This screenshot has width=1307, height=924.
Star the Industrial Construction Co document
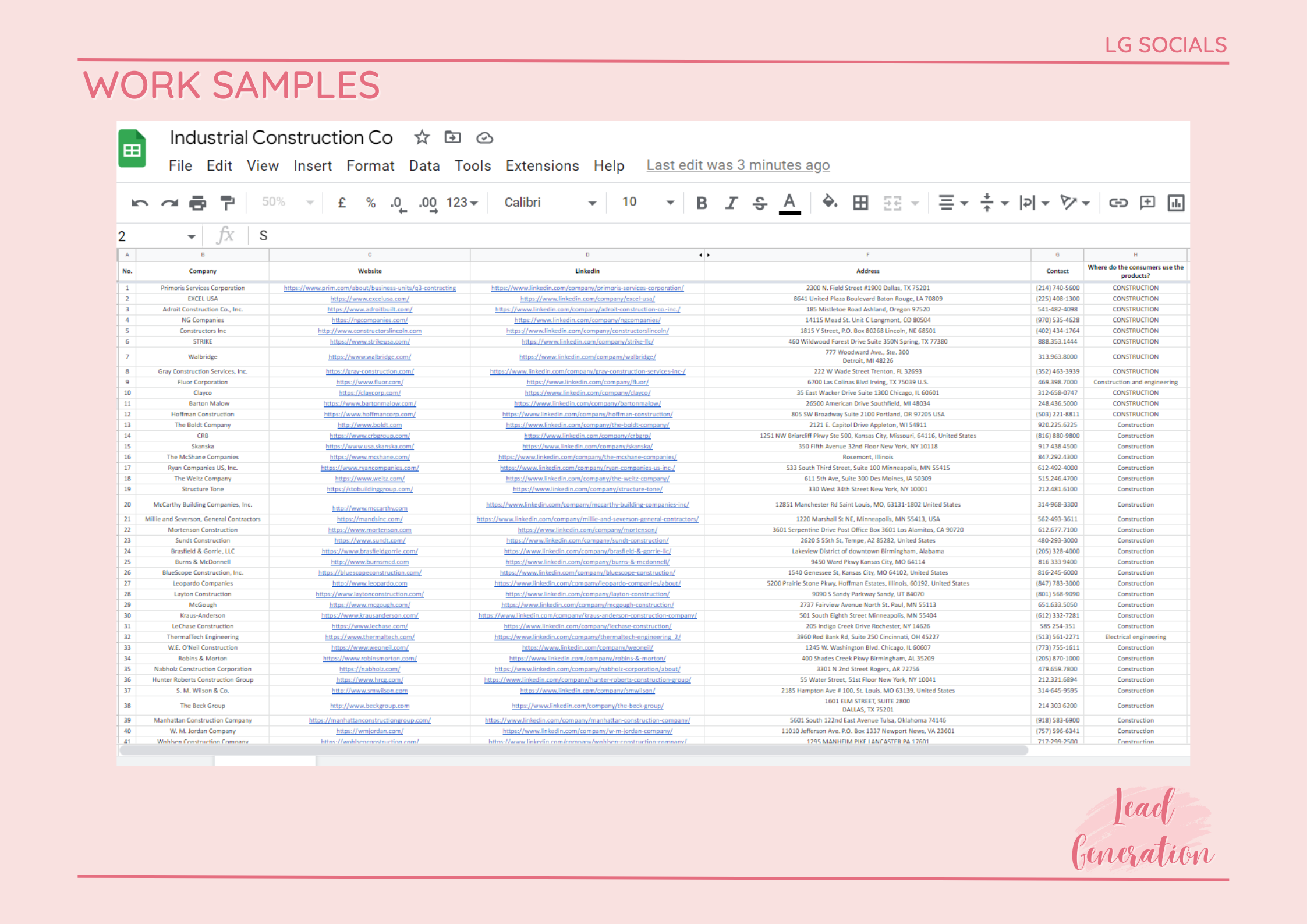[422, 138]
